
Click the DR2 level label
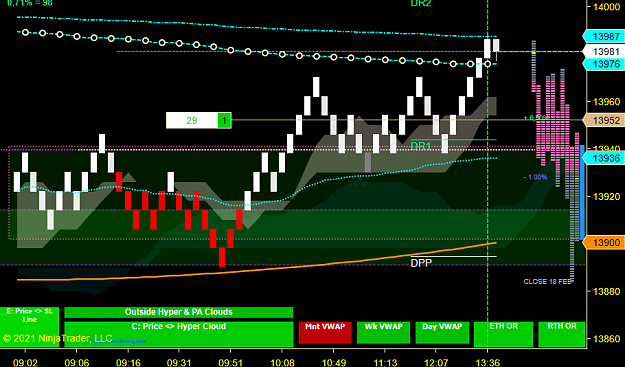(421, 4)
